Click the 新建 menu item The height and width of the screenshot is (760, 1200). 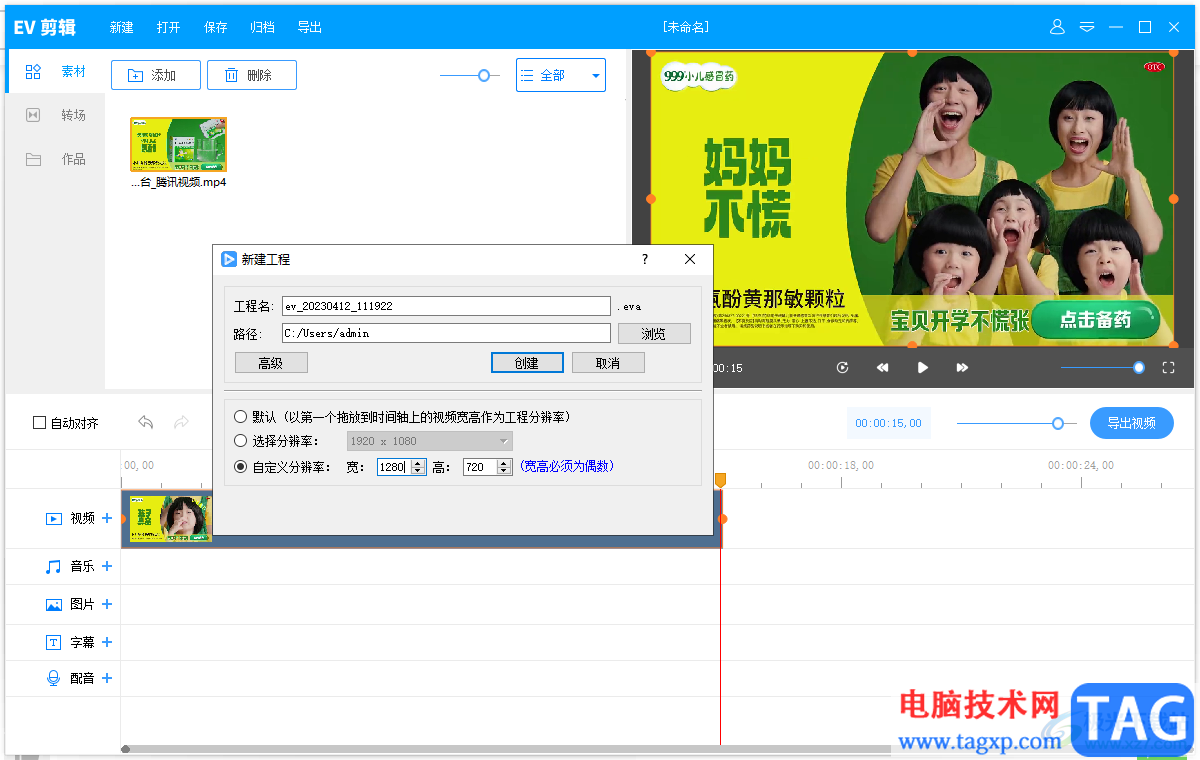tap(122, 27)
